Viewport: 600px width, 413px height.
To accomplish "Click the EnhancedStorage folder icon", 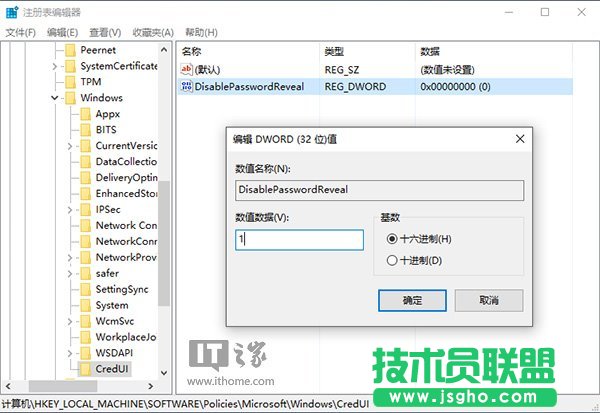I will [86, 194].
